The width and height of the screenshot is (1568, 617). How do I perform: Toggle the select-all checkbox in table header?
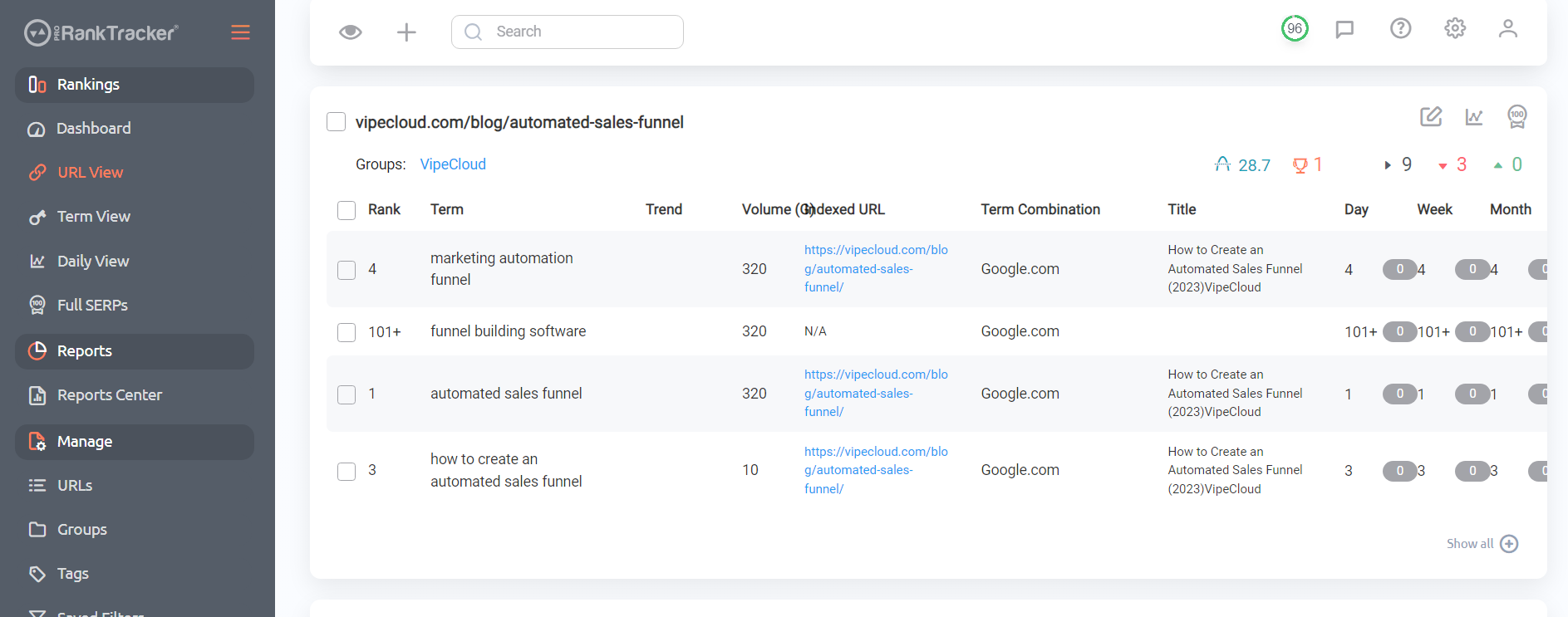[347, 210]
